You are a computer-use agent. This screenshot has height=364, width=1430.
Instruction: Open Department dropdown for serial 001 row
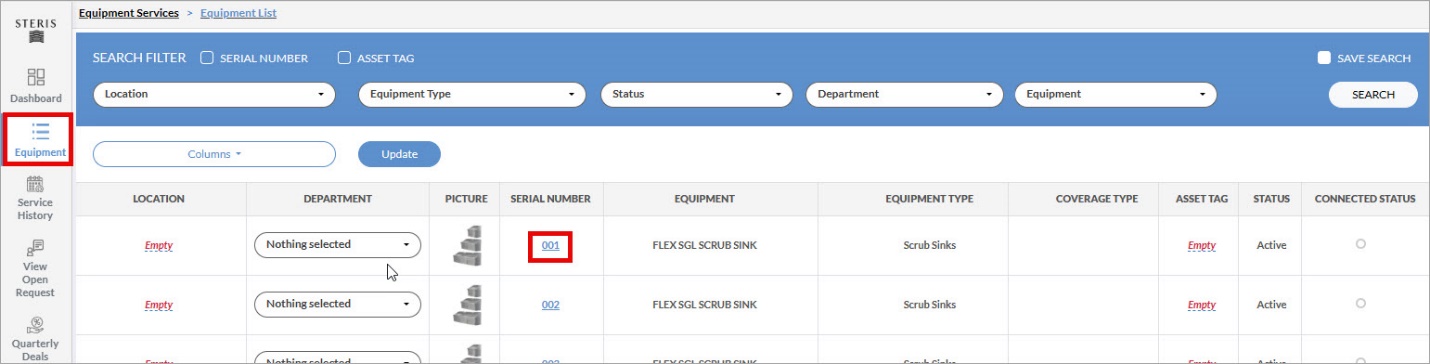(337, 245)
